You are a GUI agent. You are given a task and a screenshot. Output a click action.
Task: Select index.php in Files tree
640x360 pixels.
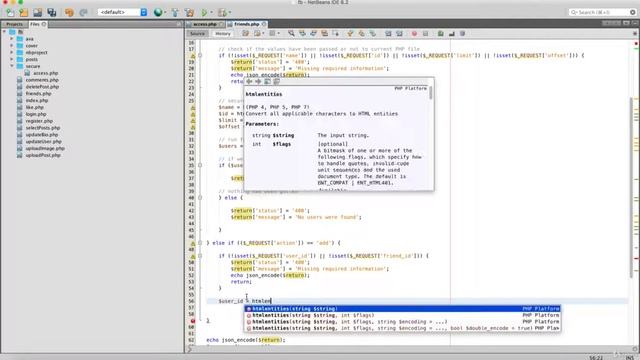pyautogui.click(x=37, y=100)
